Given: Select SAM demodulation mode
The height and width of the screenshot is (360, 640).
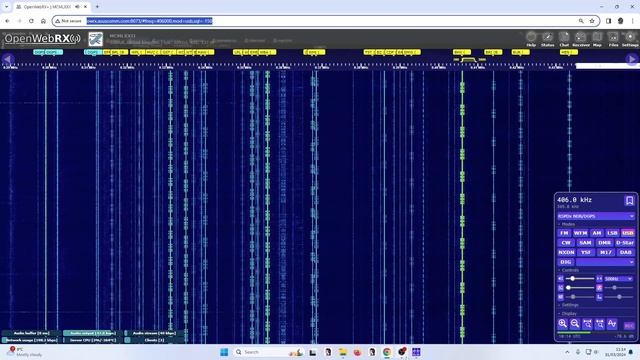Looking at the screenshot, I should 585,243.
